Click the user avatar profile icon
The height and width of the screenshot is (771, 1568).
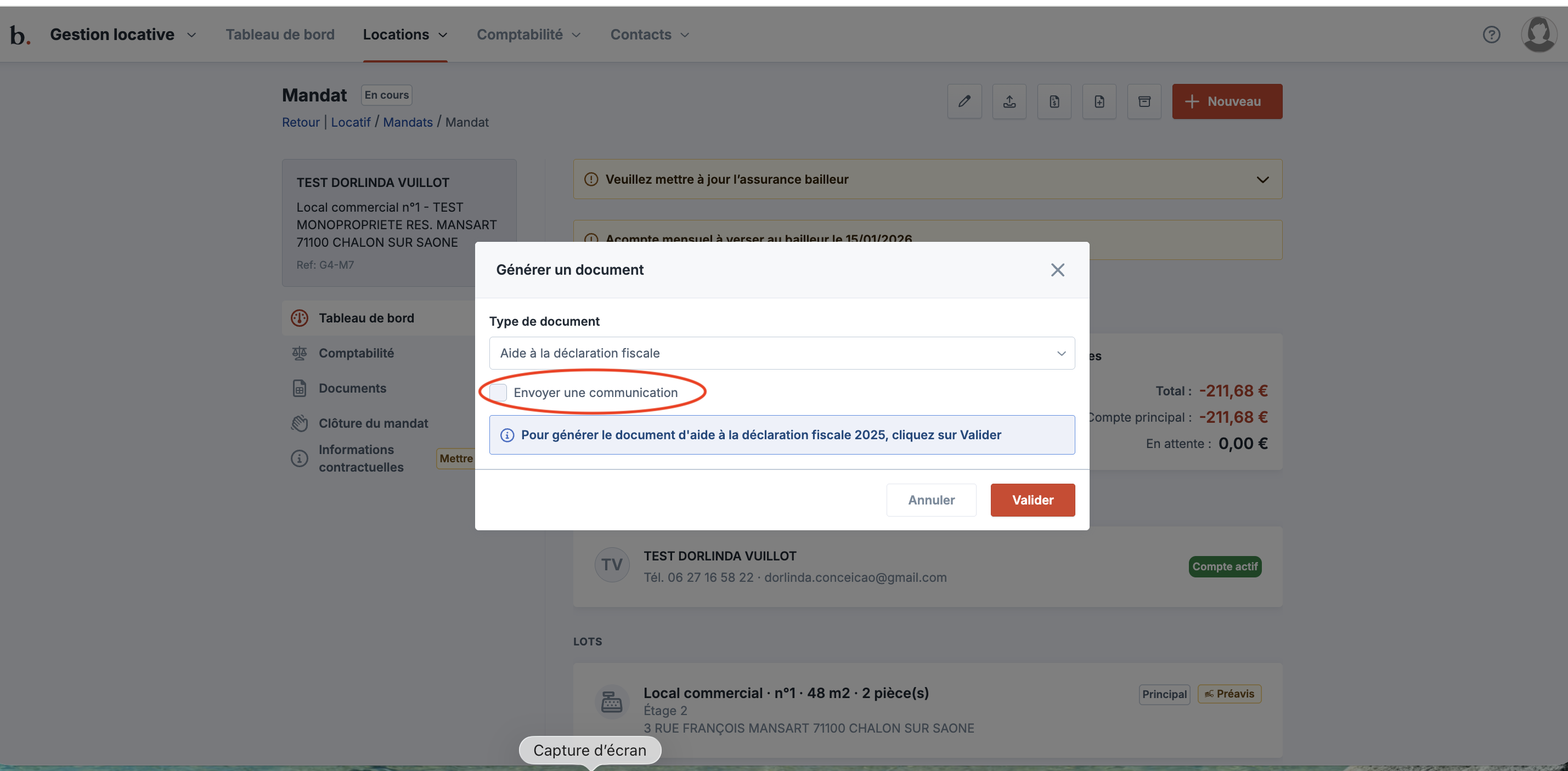pos(1538,35)
